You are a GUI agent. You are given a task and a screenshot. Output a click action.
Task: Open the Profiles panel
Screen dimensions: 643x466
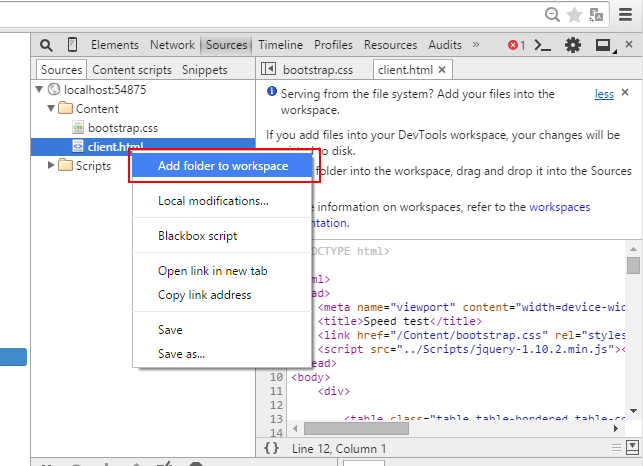pyautogui.click(x=333, y=45)
